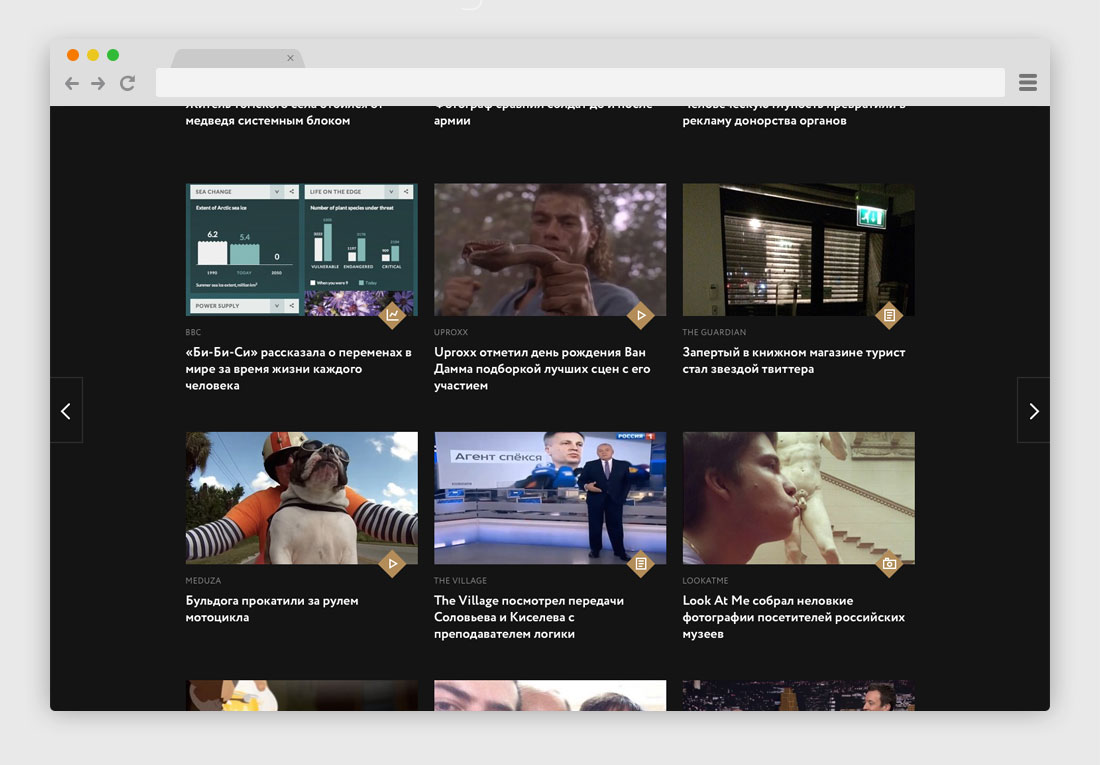The image size is (1100, 765).
Task: Click the browser address bar
Action: coord(580,83)
